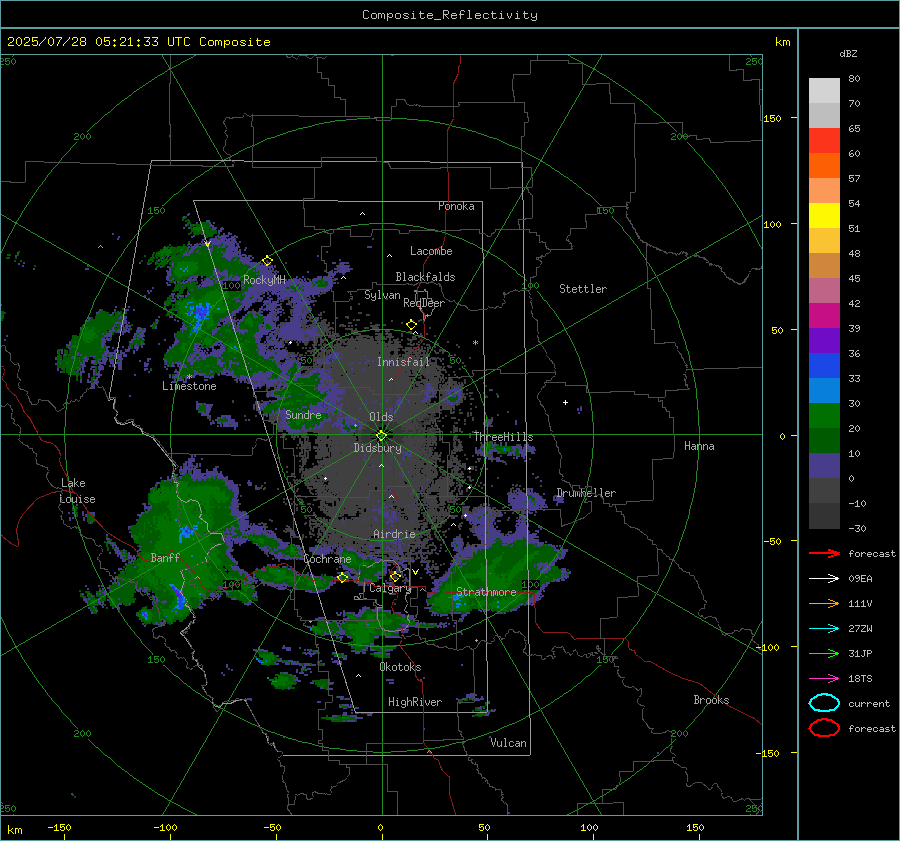Screen dimensions: 900x841
Task: Click the dBZ legend heading
Action: [x=848, y=53]
